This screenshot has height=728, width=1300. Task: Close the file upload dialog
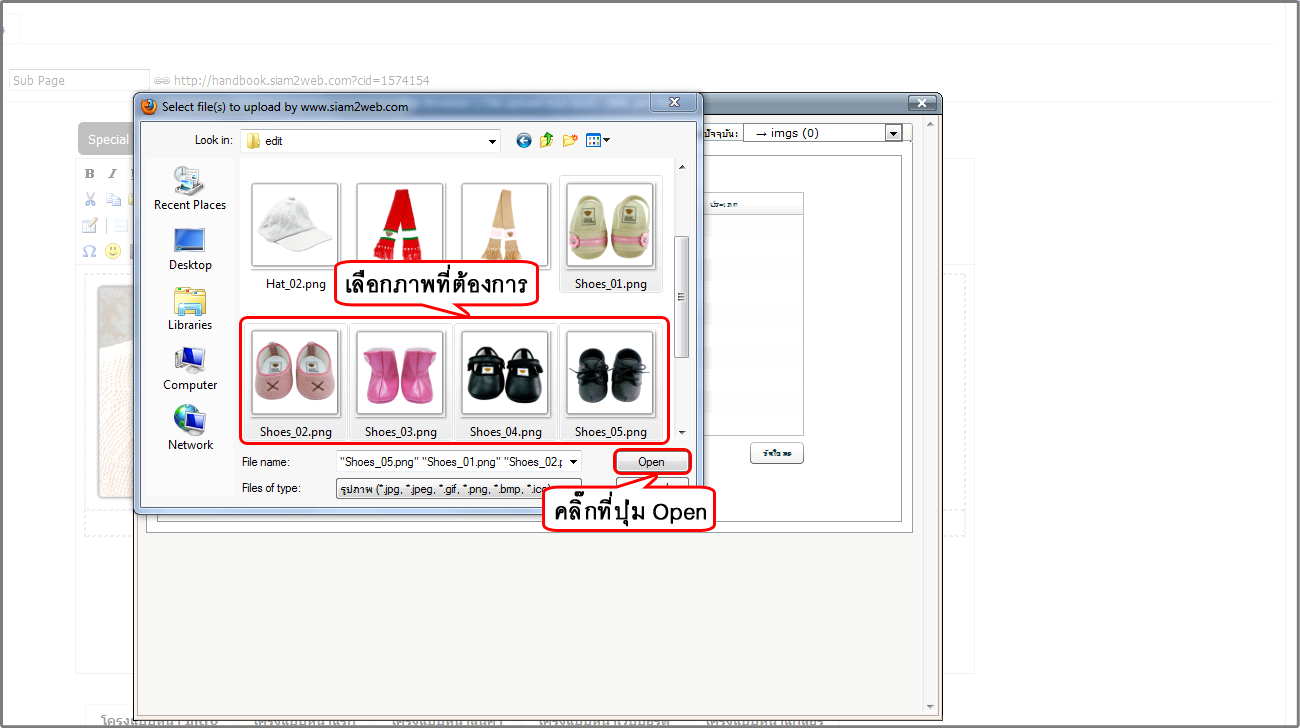click(673, 103)
